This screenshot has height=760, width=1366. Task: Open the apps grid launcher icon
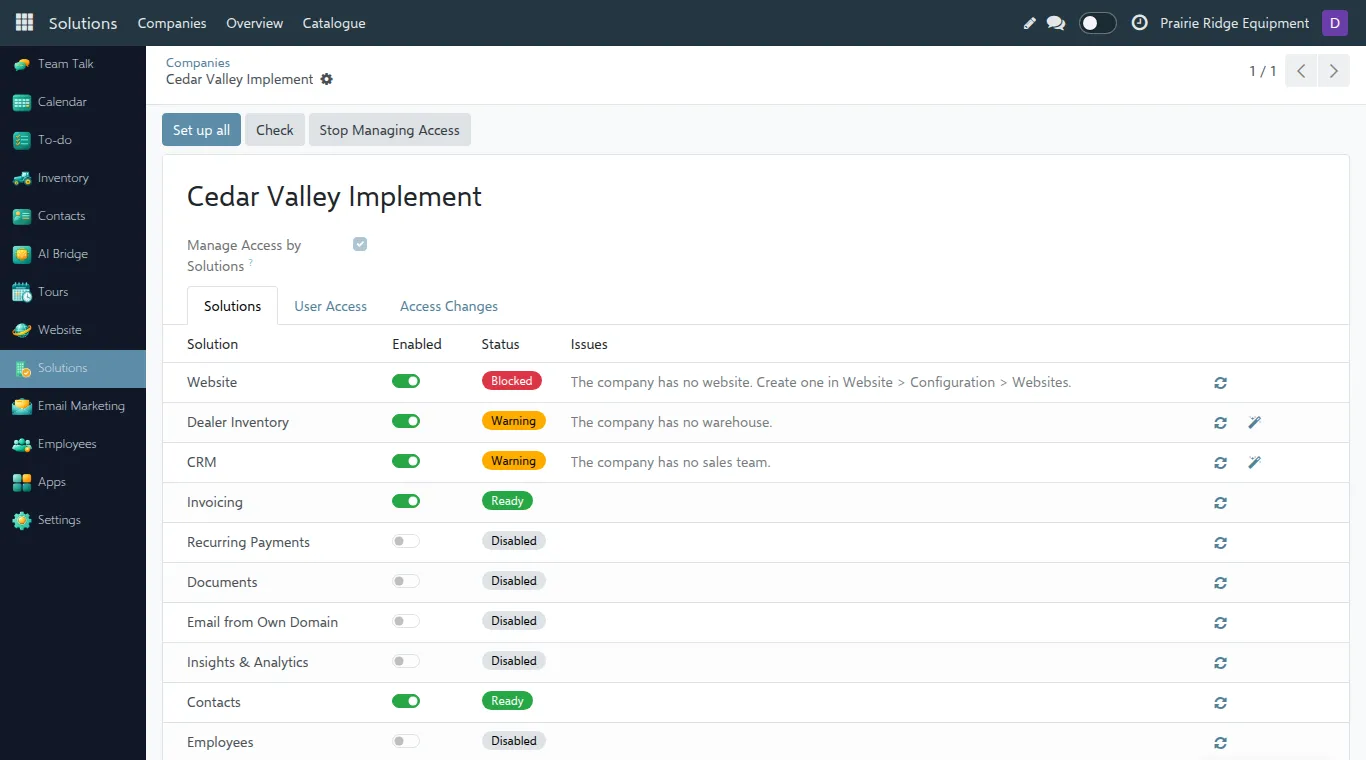pos(24,22)
